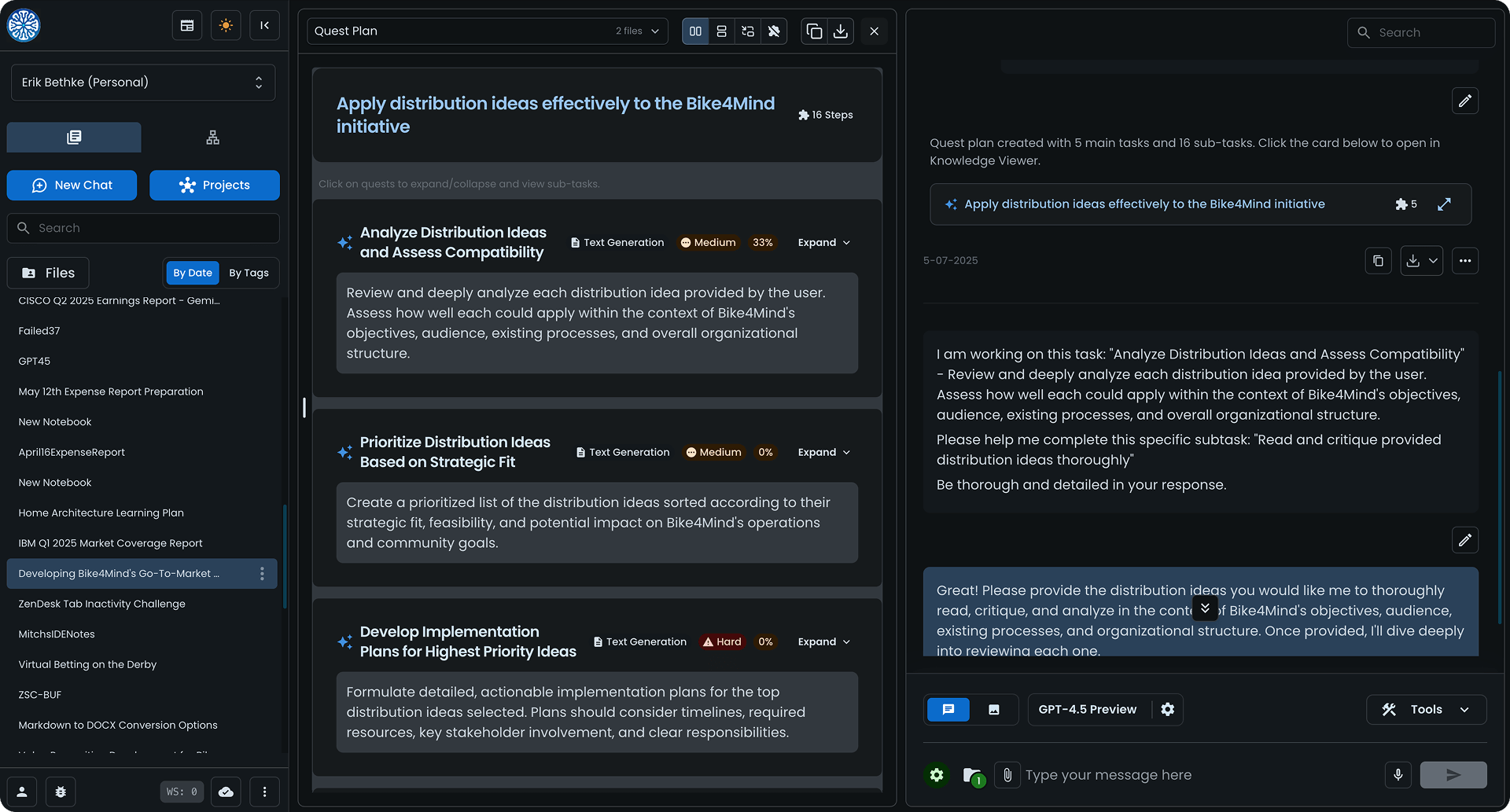The height and width of the screenshot is (812, 1510).
Task: Sort files By Tags
Action: coord(249,273)
